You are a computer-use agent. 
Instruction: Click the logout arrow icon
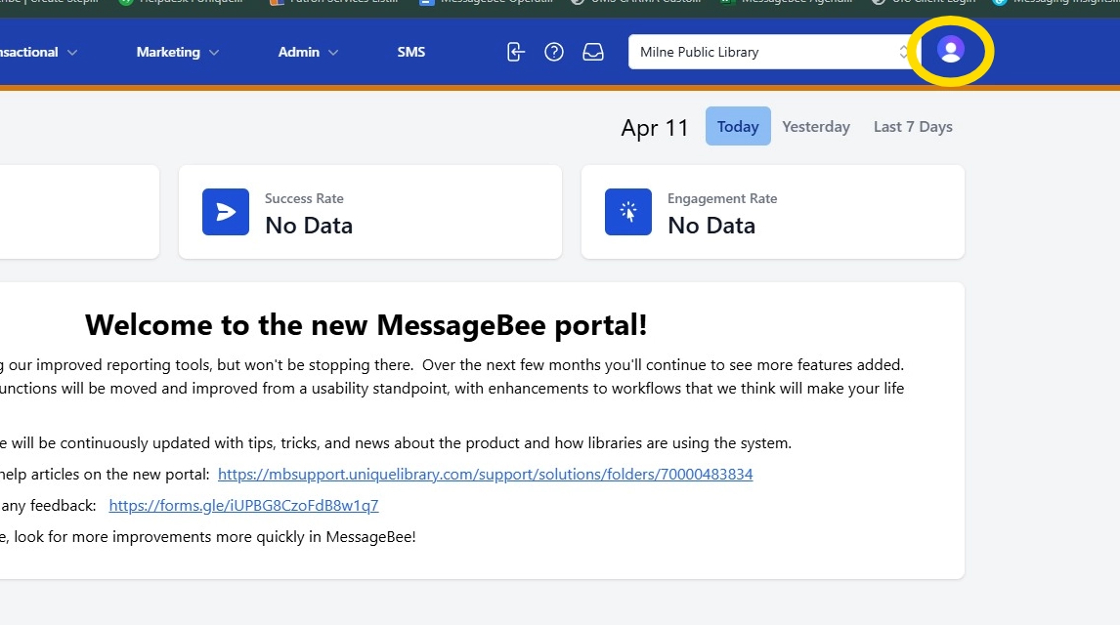pyautogui.click(x=516, y=52)
